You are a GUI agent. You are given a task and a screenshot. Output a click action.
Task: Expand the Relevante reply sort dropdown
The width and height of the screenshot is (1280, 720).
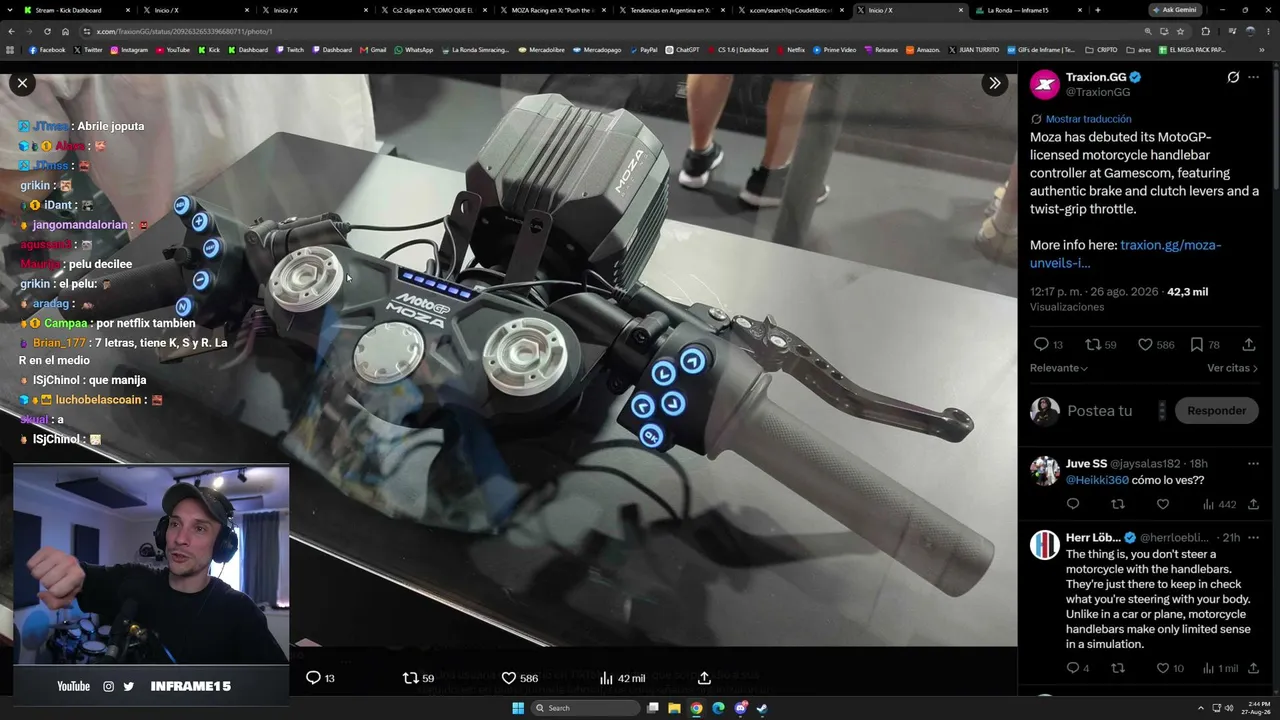click(x=1059, y=368)
